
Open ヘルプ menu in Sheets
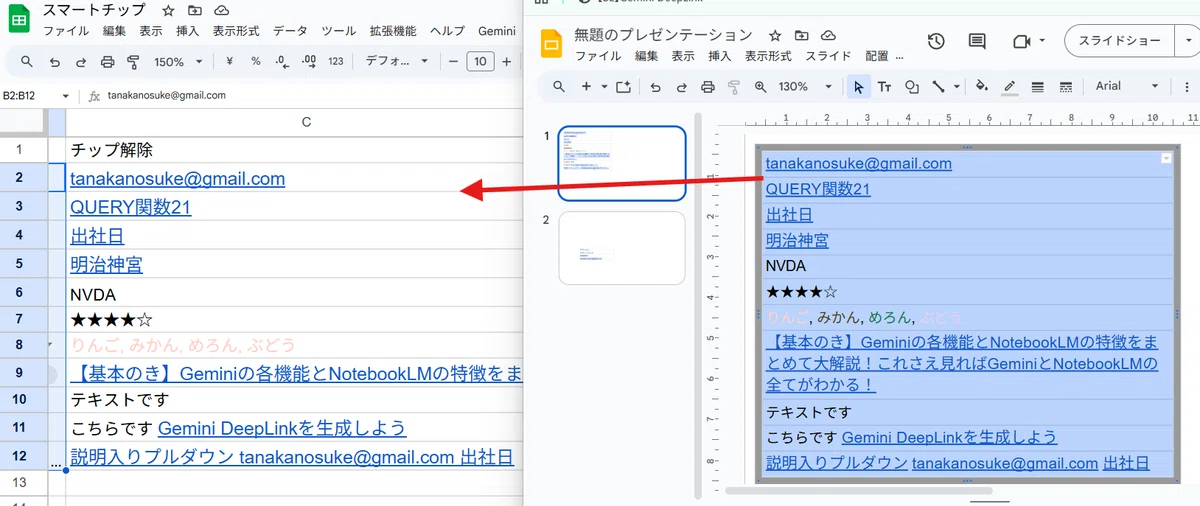(447, 31)
